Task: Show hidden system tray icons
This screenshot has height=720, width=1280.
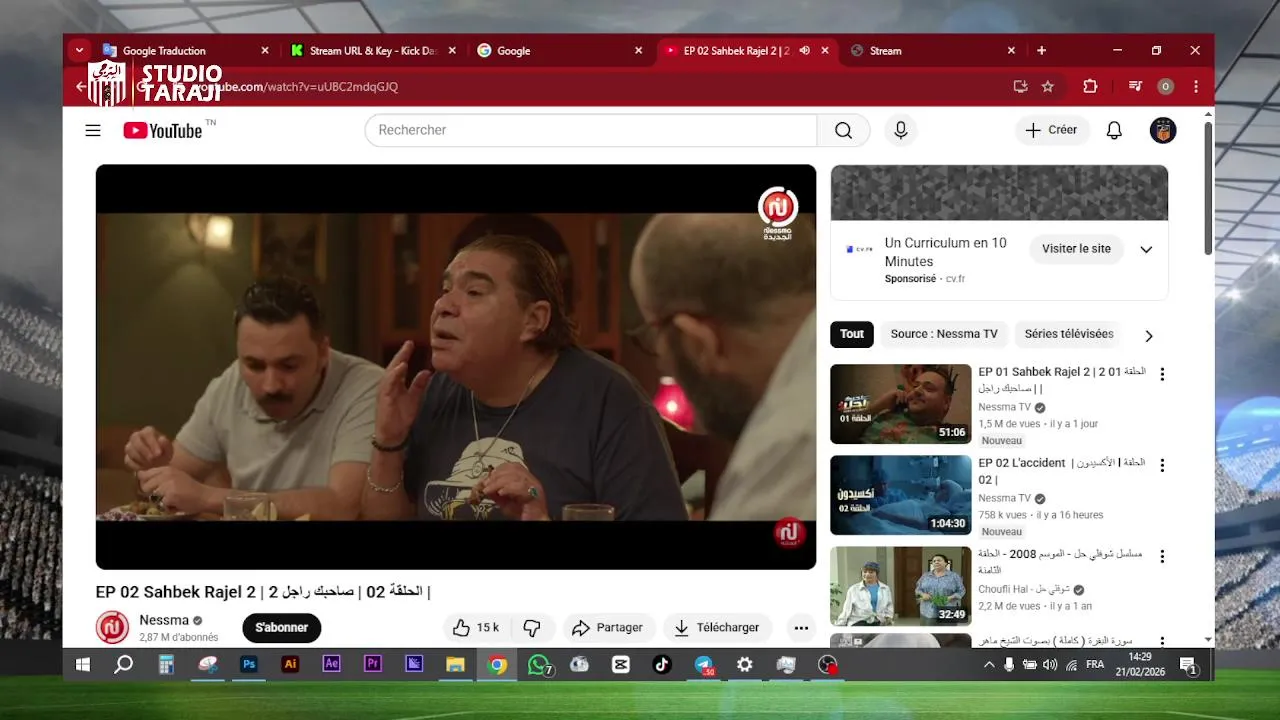Action: (x=989, y=664)
